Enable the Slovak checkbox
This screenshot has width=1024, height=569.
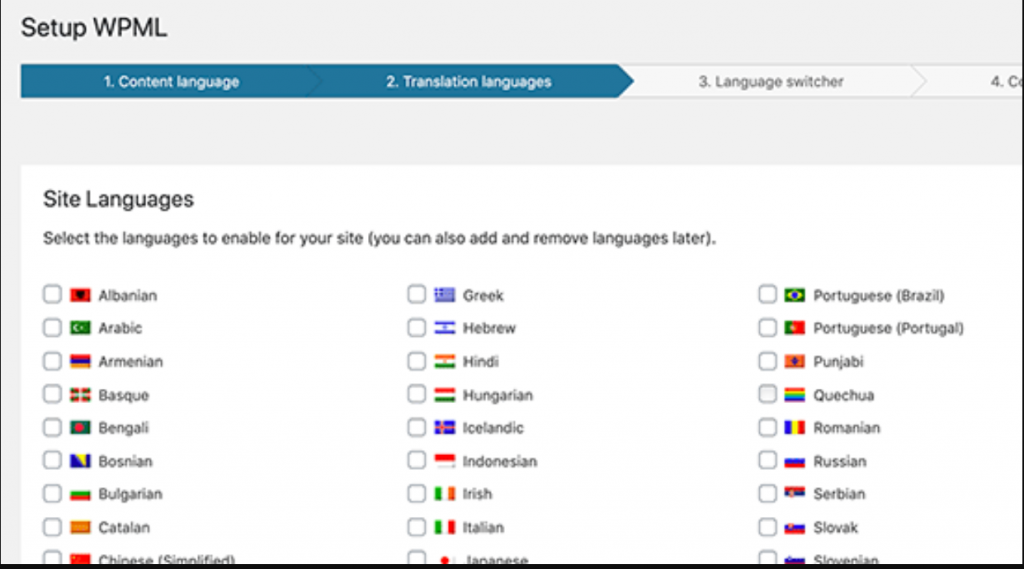tap(767, 527)
